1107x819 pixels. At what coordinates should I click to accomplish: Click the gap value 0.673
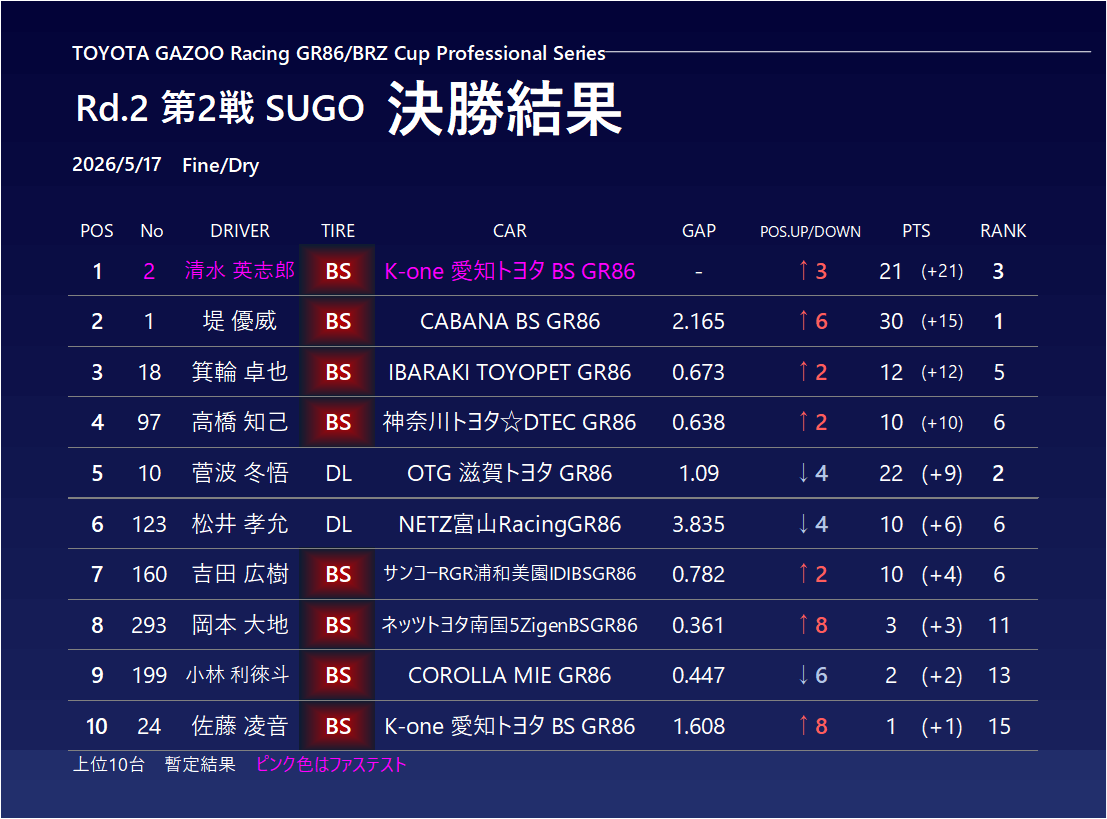tap(698, 372)
